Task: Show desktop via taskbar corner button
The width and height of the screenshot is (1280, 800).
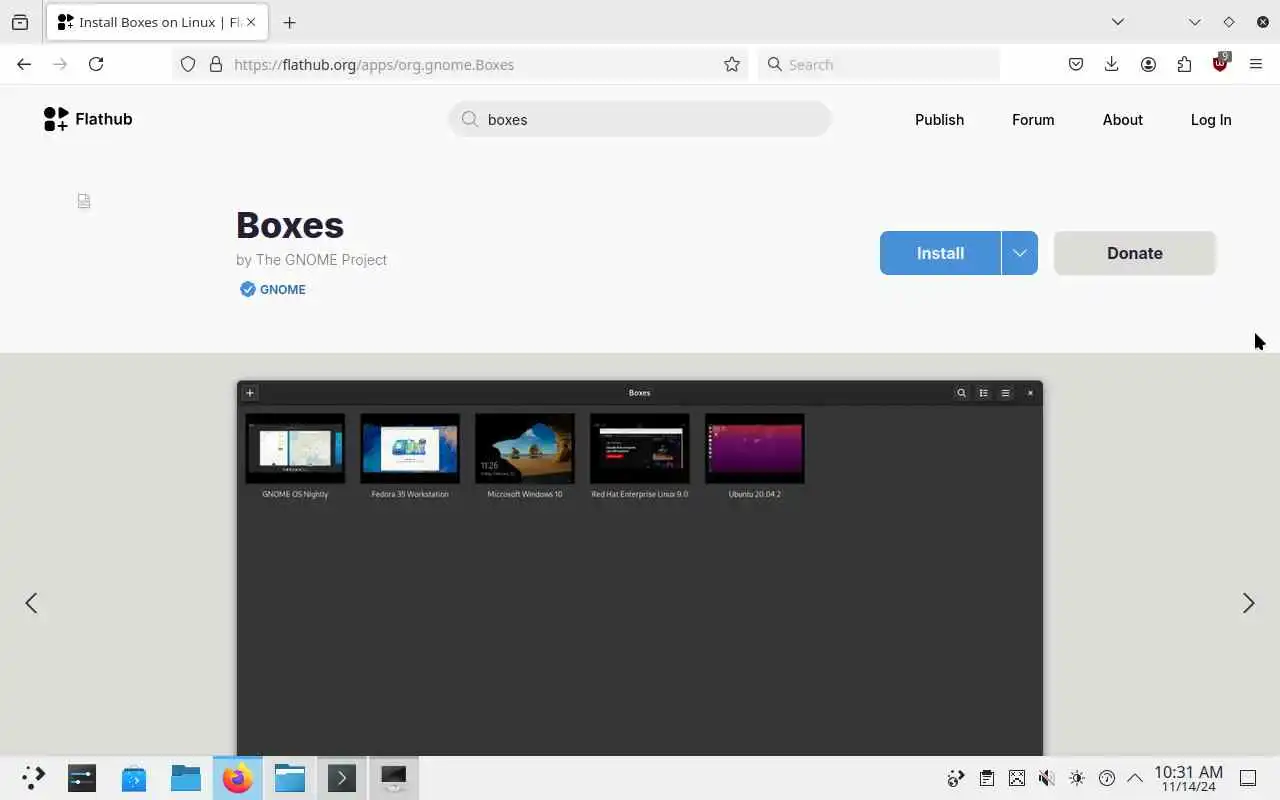Action: click(1248, 778)
